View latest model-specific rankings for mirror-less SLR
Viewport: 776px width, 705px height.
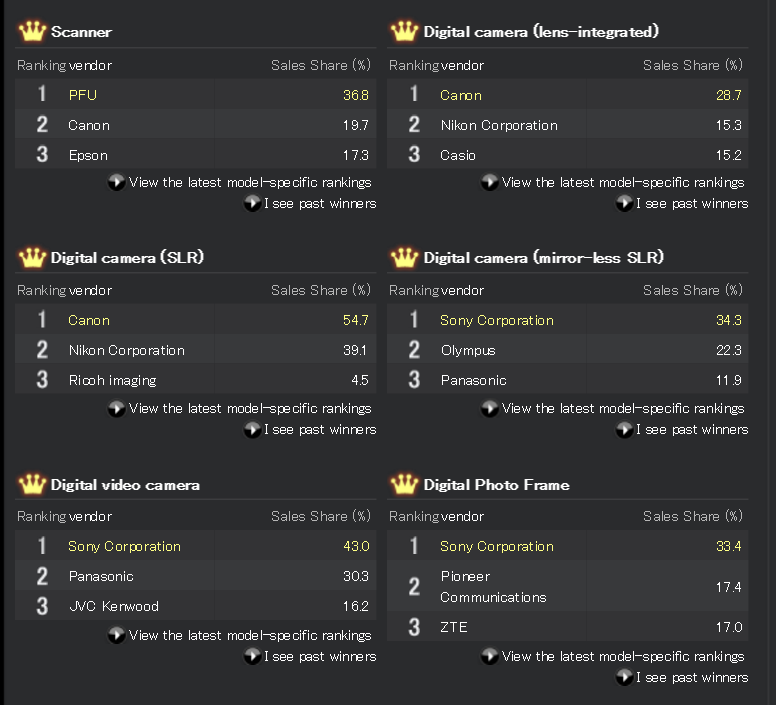[x=623, y=409]
